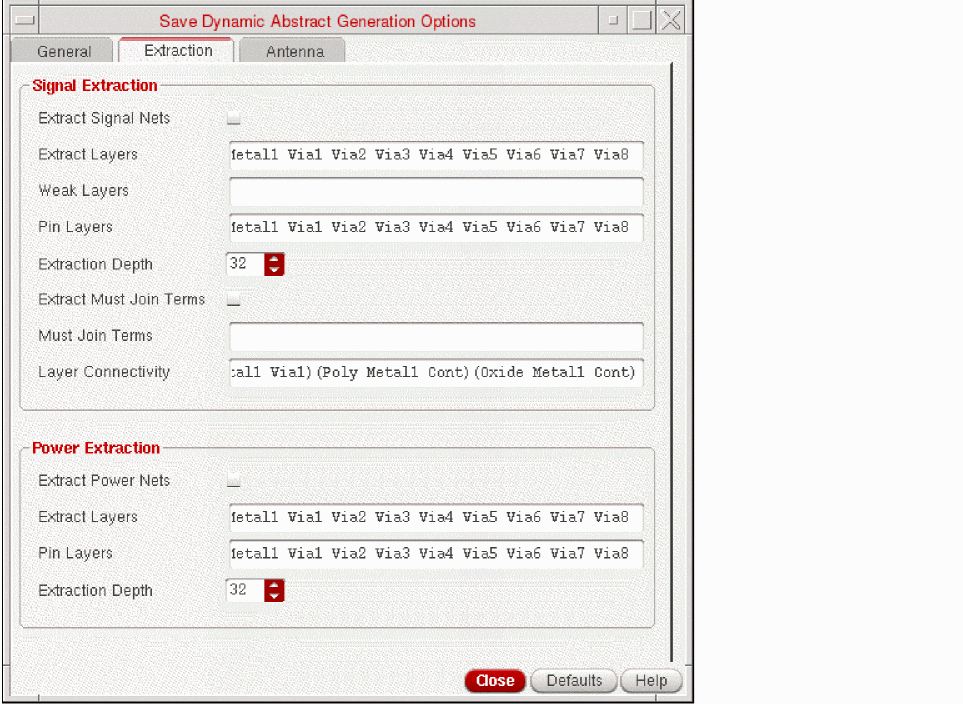Increase the Power Extraction Depth value
The height and width of the screenshot is (704, 963).
click(x=275, y=585)
